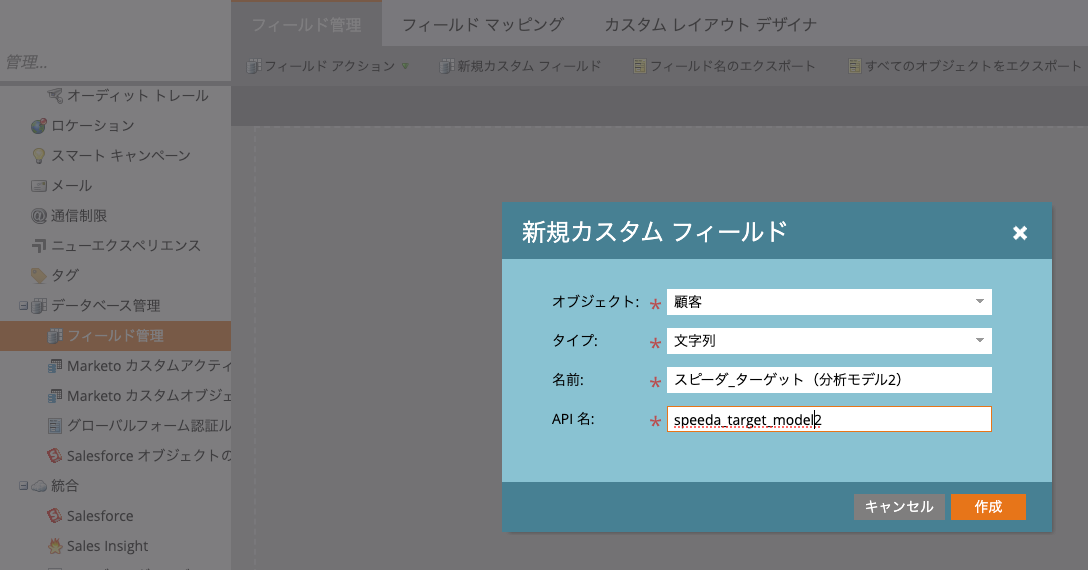Image resolution: width=1088 pixels, height=570 pixels.
Task: Collapse the 統合 tree node
Action: coord(22,486)
